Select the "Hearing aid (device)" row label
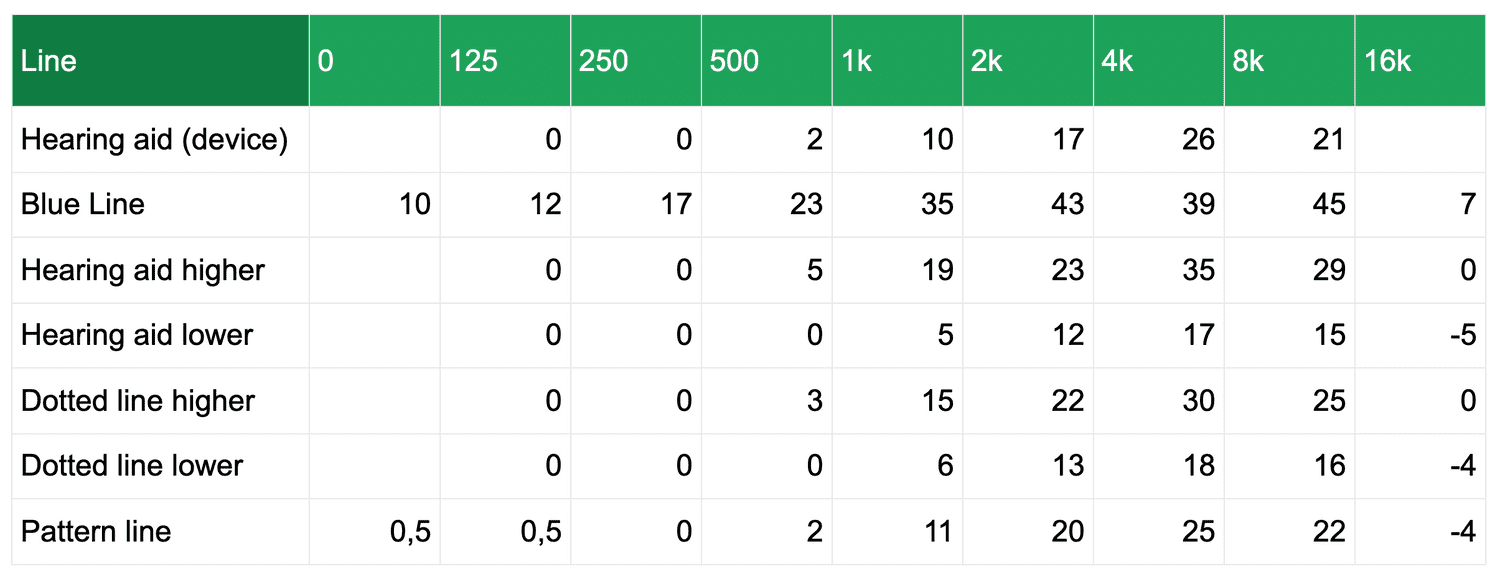1500x579 pixels. 155,140
